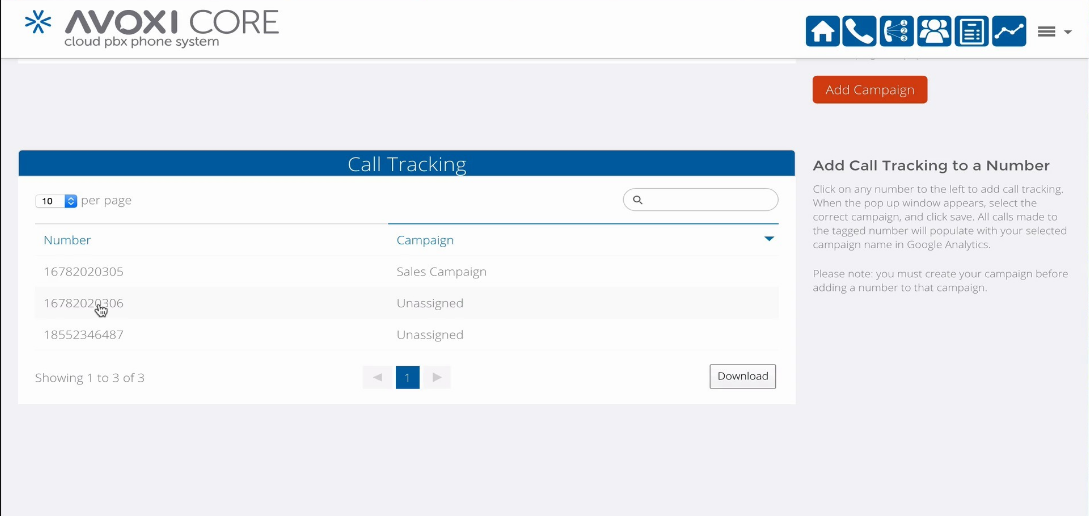Click the Sales Campaign cell
Image resolution: width=1089 pixels, height=516 pixels.
[x=441, y=272]
